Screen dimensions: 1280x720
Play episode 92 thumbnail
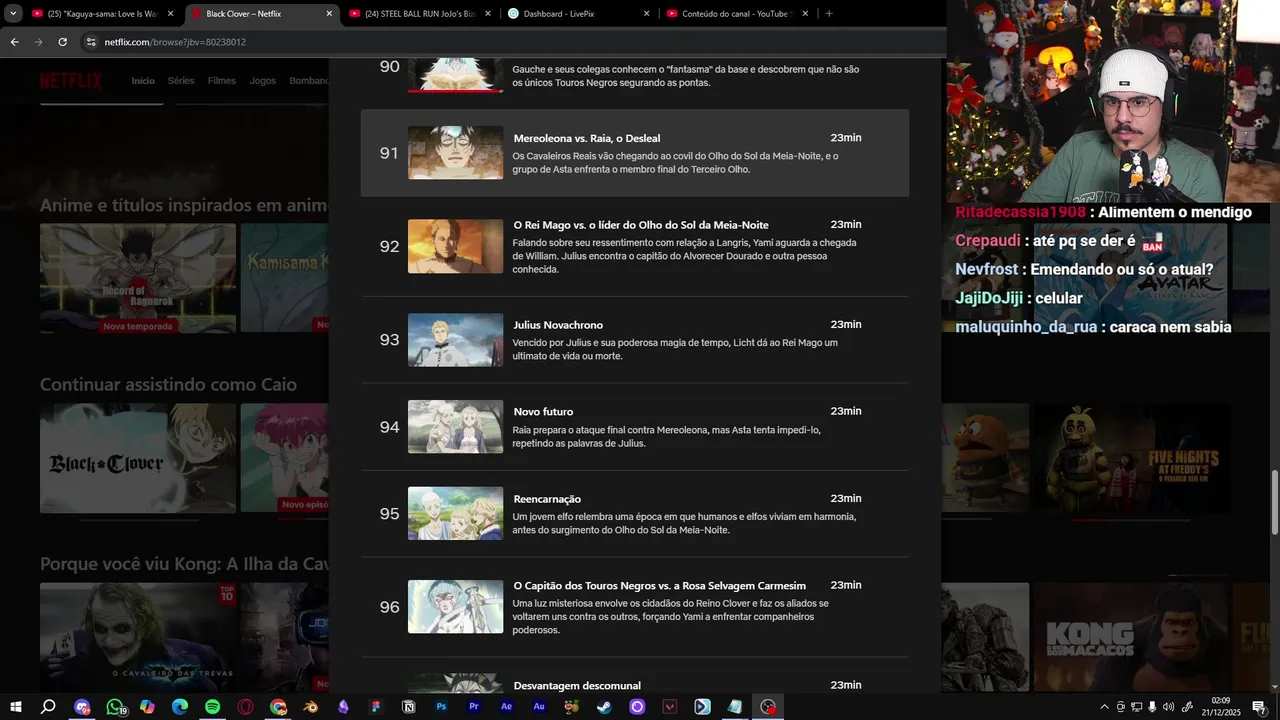click(x=455, y=246)
